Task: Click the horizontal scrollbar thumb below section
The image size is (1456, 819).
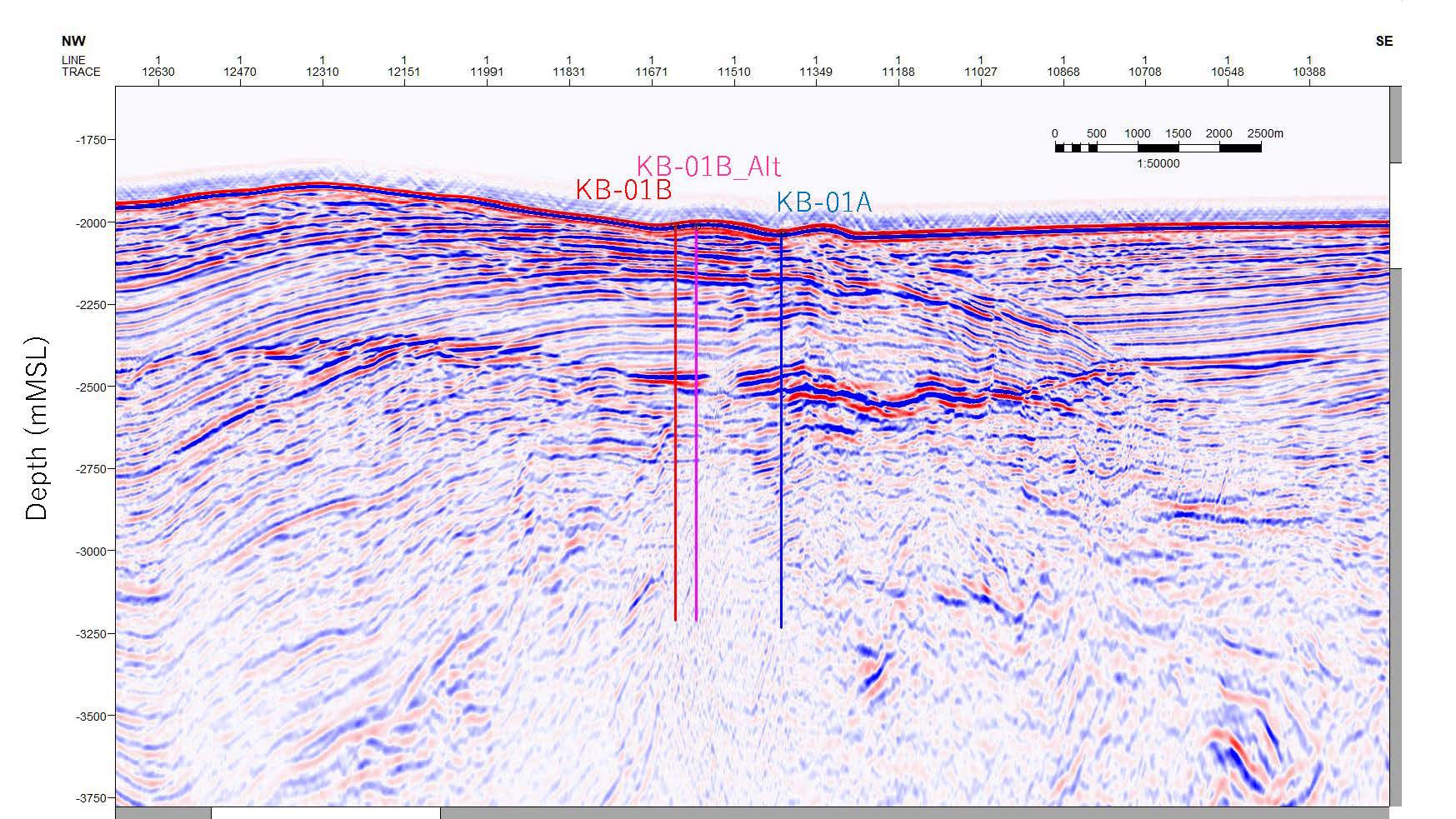Action: coord(325,812)
